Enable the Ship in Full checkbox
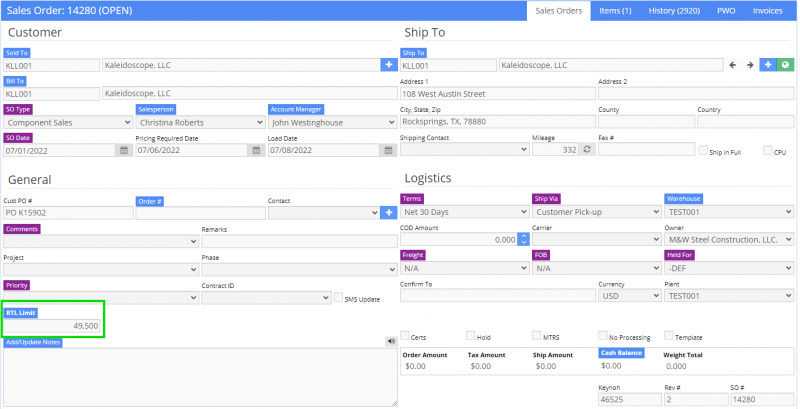 (703, 151)
